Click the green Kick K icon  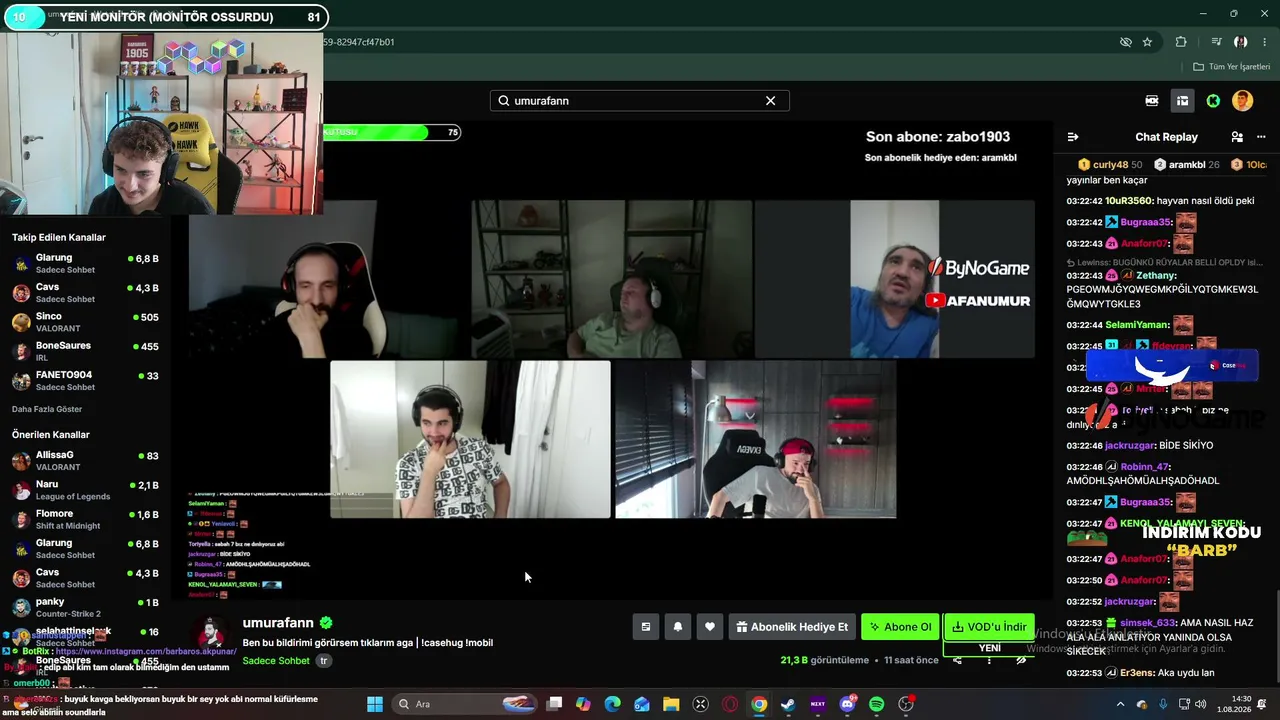tap(1213, 101)
